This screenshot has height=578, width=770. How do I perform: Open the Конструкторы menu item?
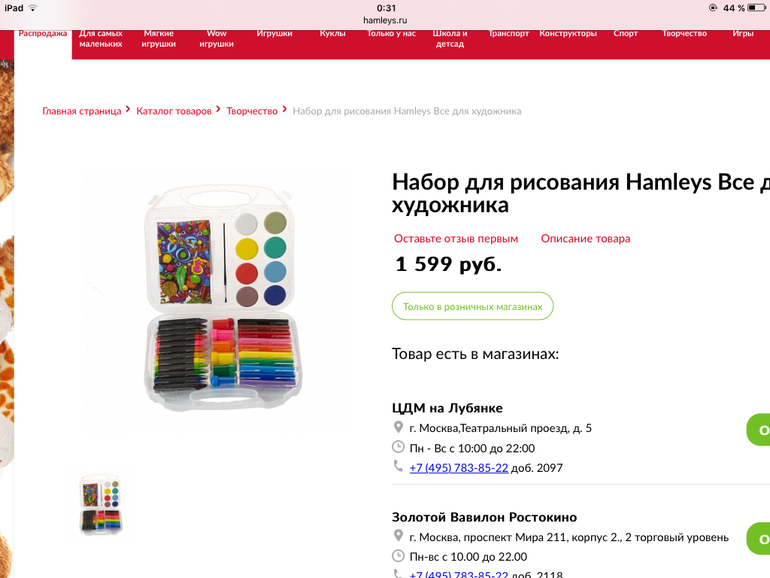(x=568, y=33)
